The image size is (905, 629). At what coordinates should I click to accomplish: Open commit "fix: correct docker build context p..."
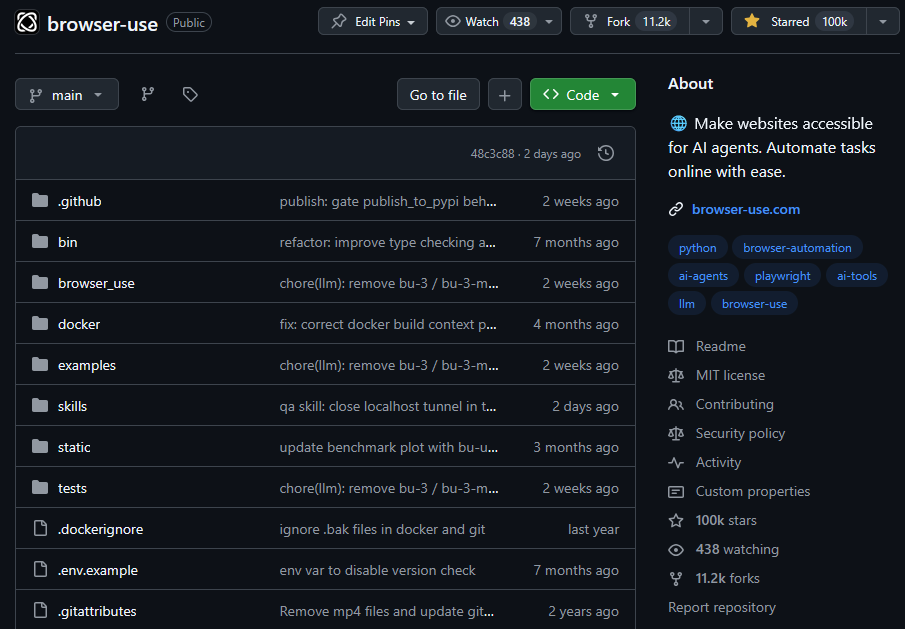tap(388, 324)
